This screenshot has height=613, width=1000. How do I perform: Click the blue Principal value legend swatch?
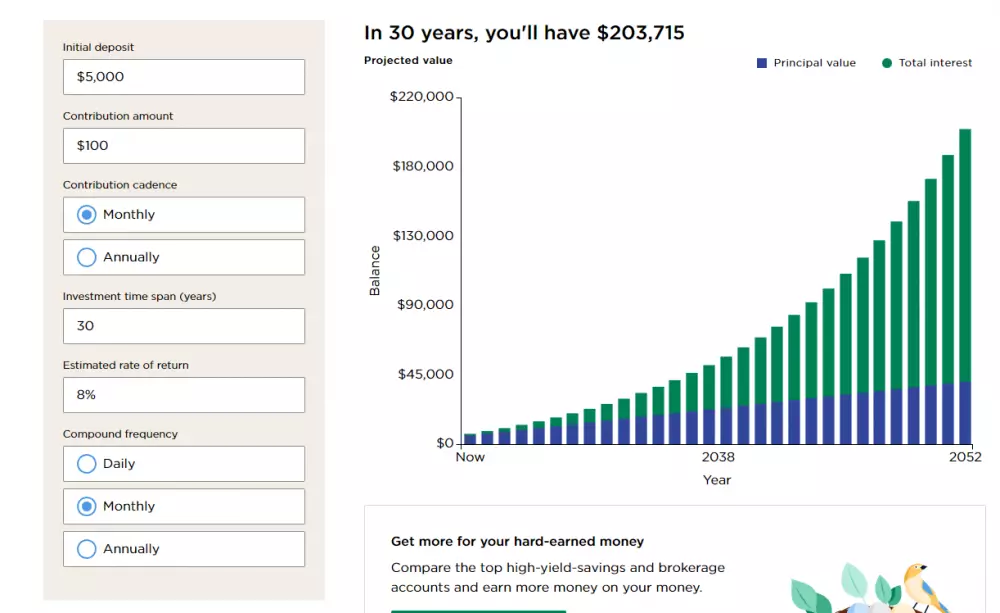(x=762, y=63)
